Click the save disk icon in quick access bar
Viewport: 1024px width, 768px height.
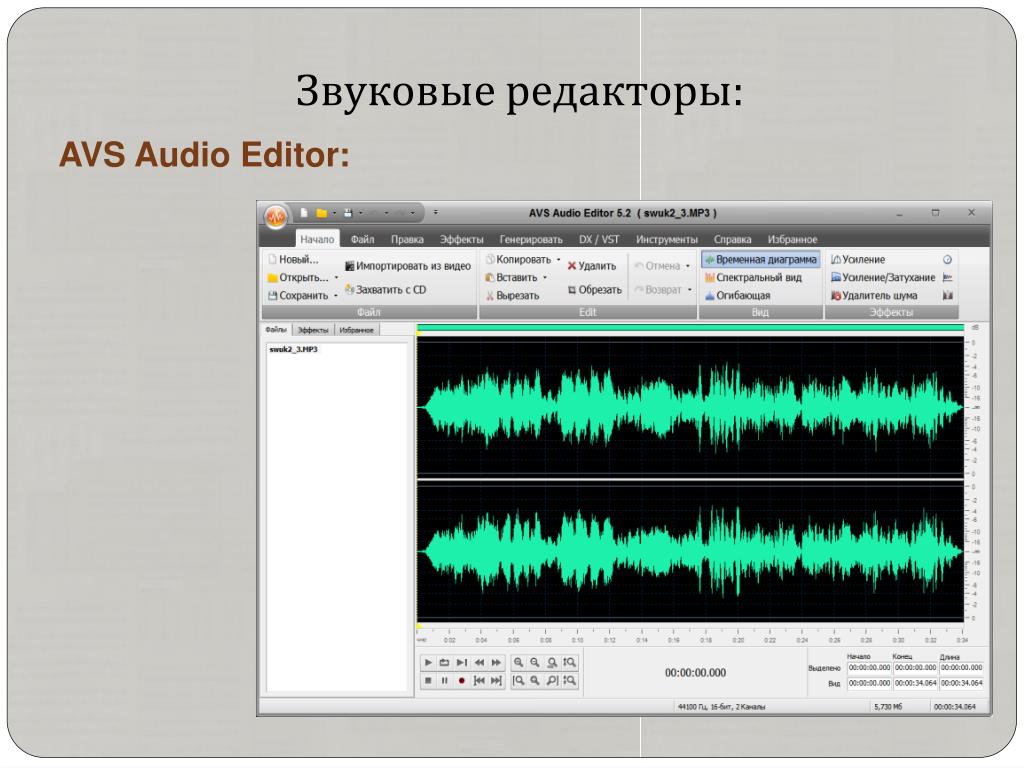[348, 213]
